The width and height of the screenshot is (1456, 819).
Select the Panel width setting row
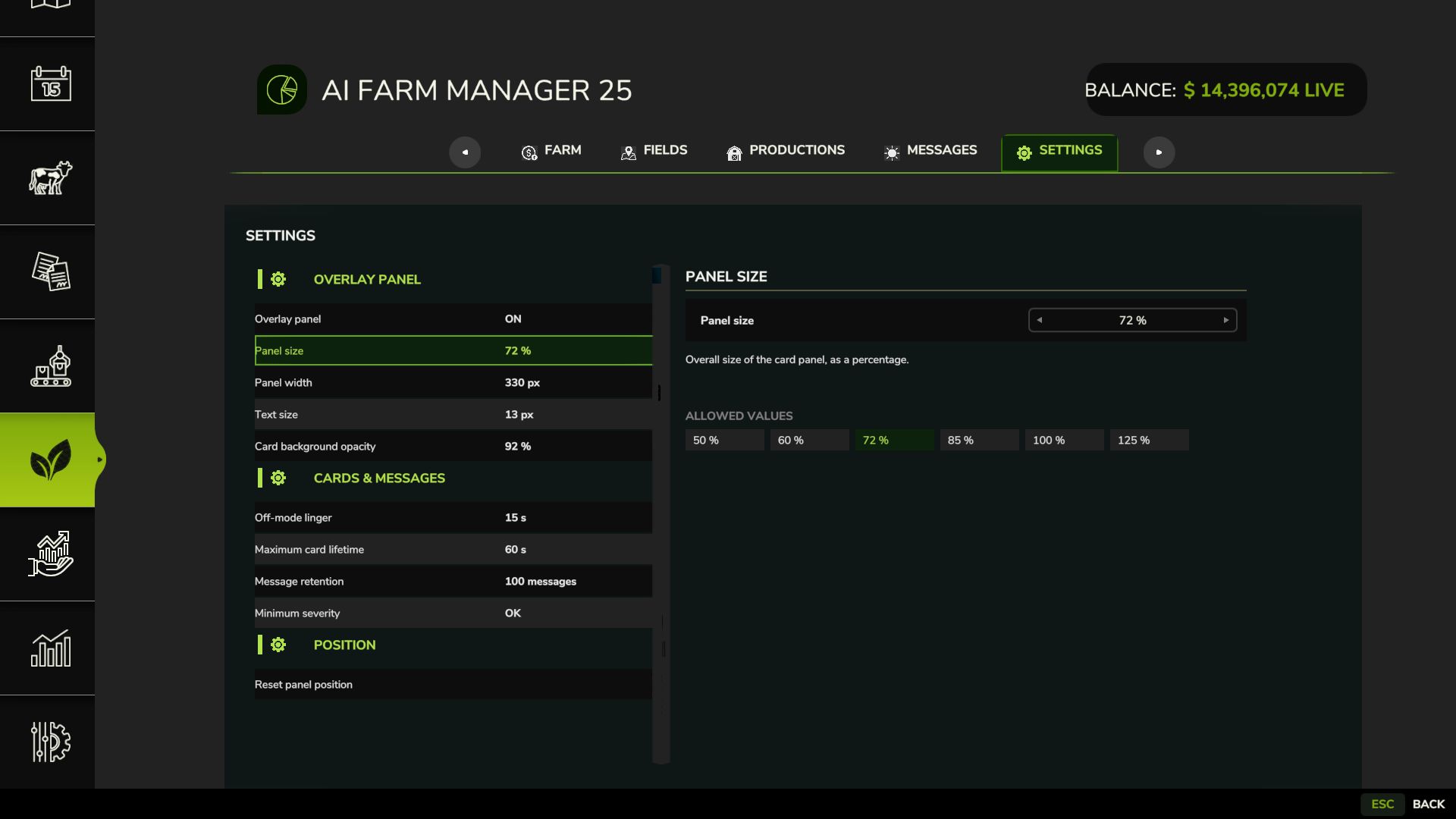coord(453,383)
